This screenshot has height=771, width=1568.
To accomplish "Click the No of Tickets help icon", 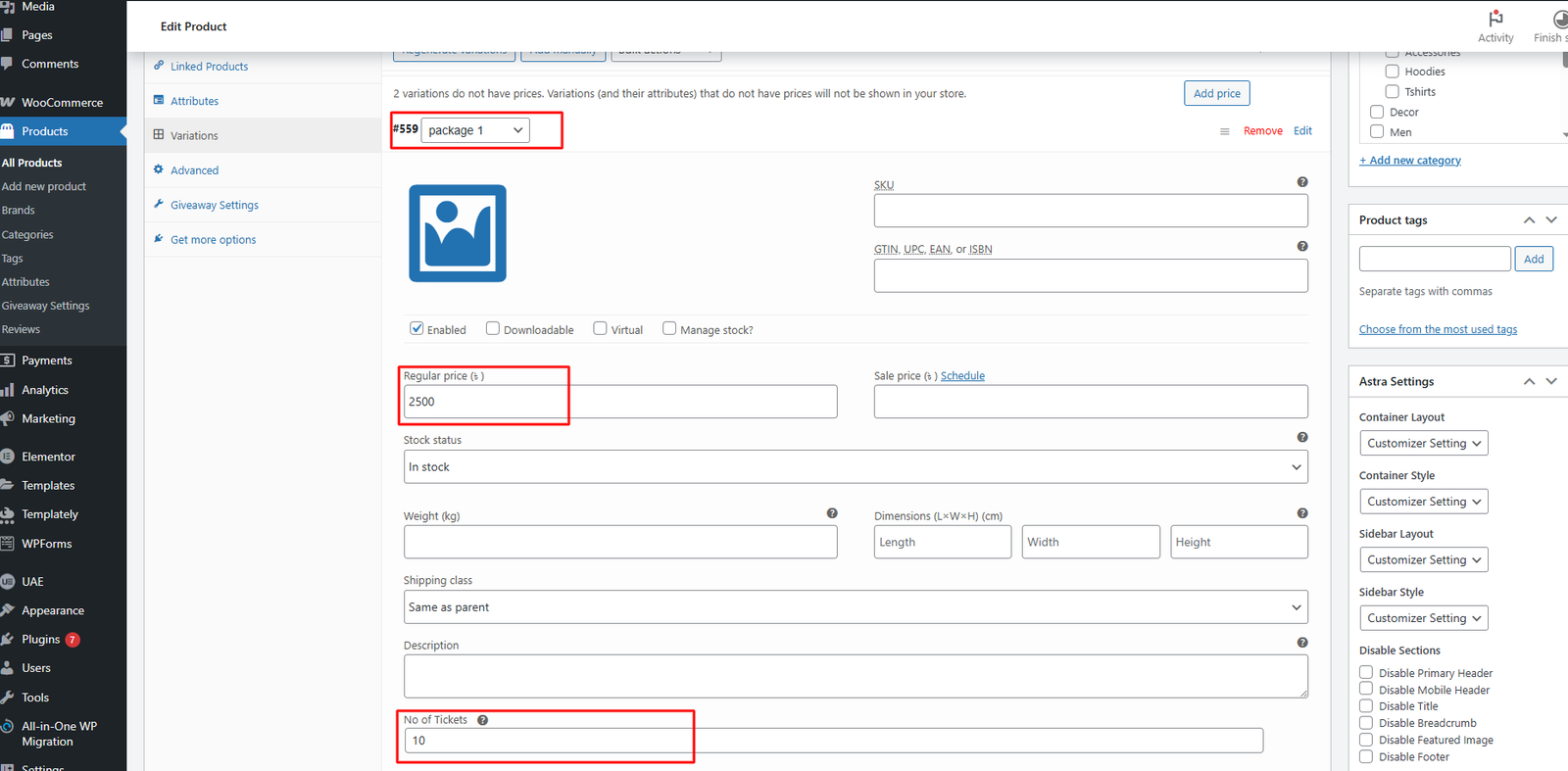I will coord(482,720).
